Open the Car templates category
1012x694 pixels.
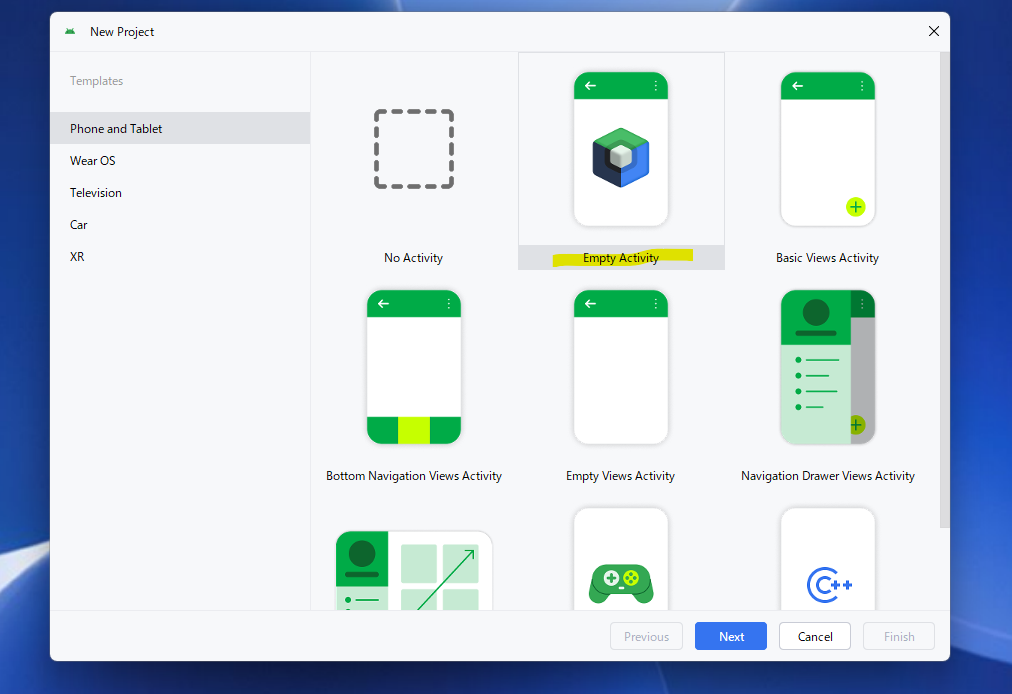180,225
